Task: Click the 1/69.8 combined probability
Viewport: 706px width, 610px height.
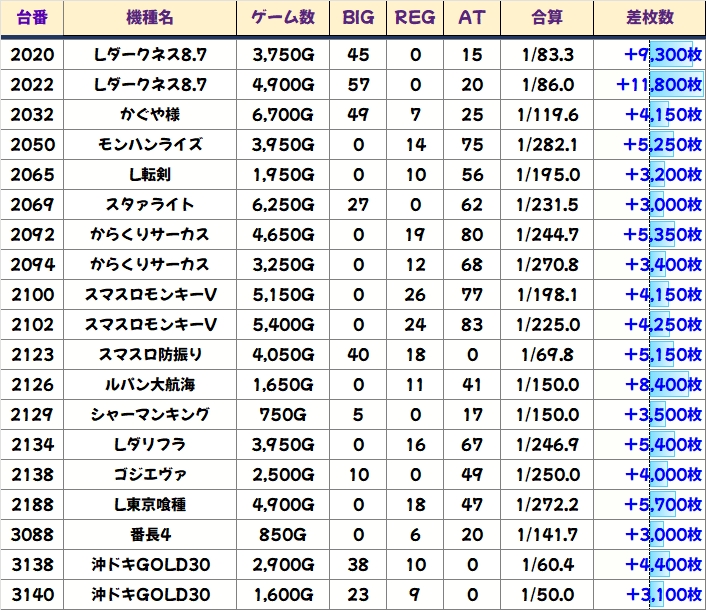Action: (x=548, y=355)
